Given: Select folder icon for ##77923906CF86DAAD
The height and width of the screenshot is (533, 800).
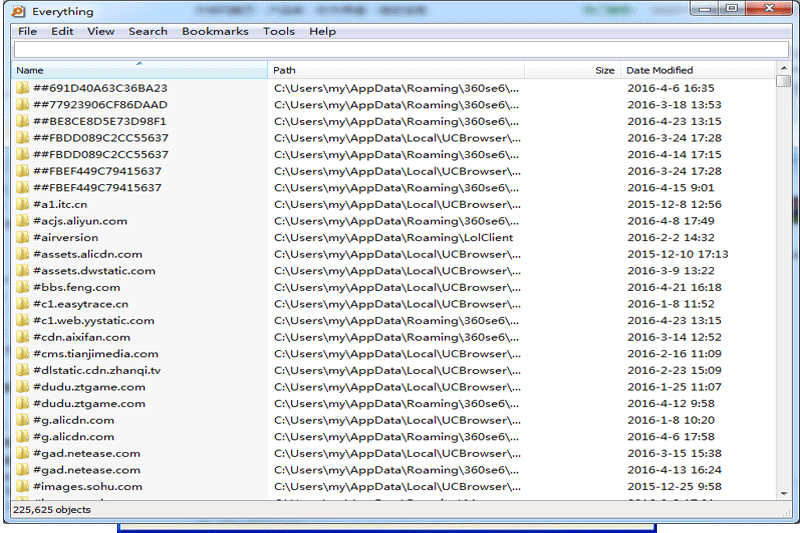Looking at the screenshot, I should coord(22,105).
